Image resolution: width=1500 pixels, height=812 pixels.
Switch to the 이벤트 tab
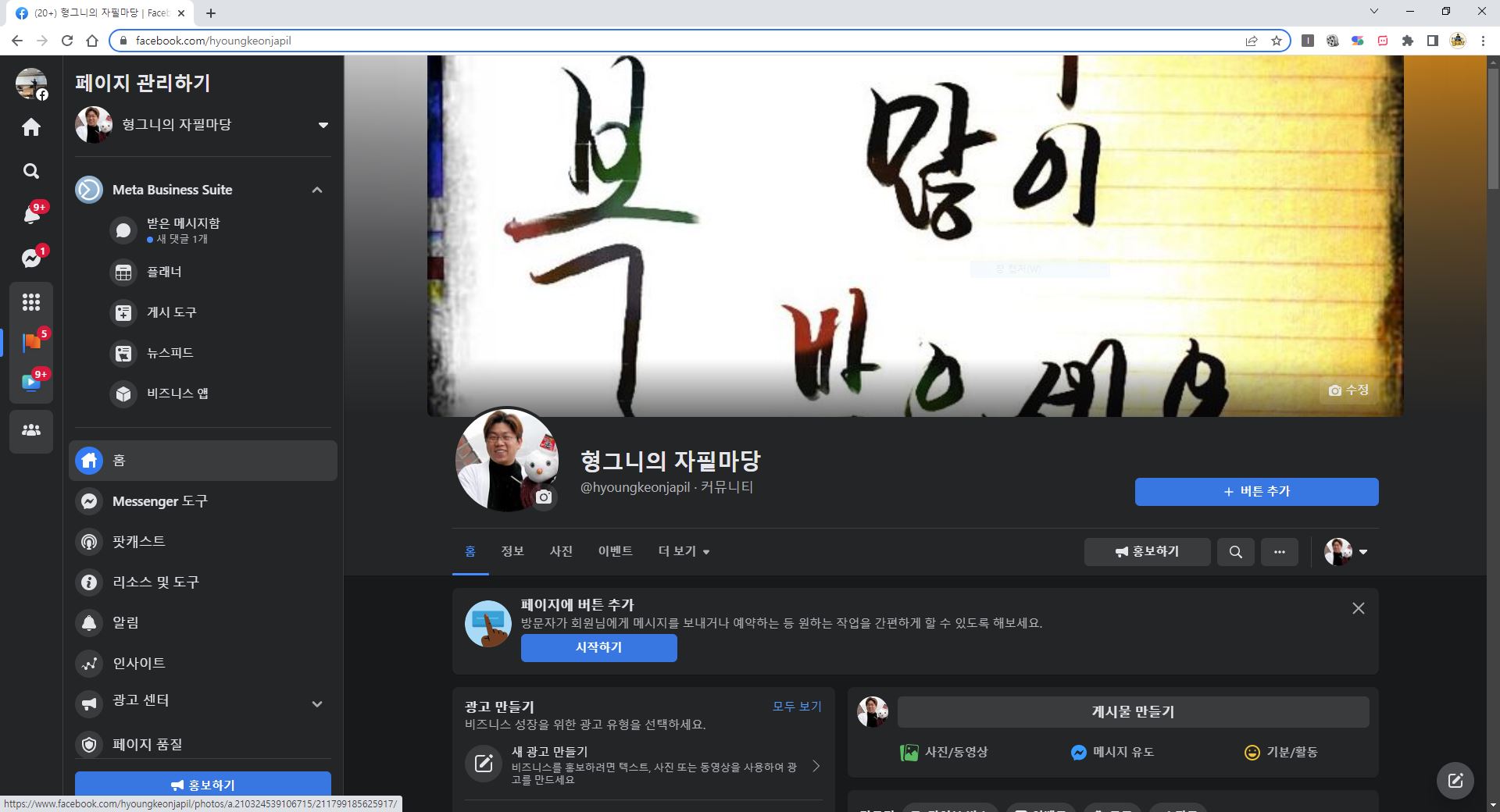click(x=616, y=551)
